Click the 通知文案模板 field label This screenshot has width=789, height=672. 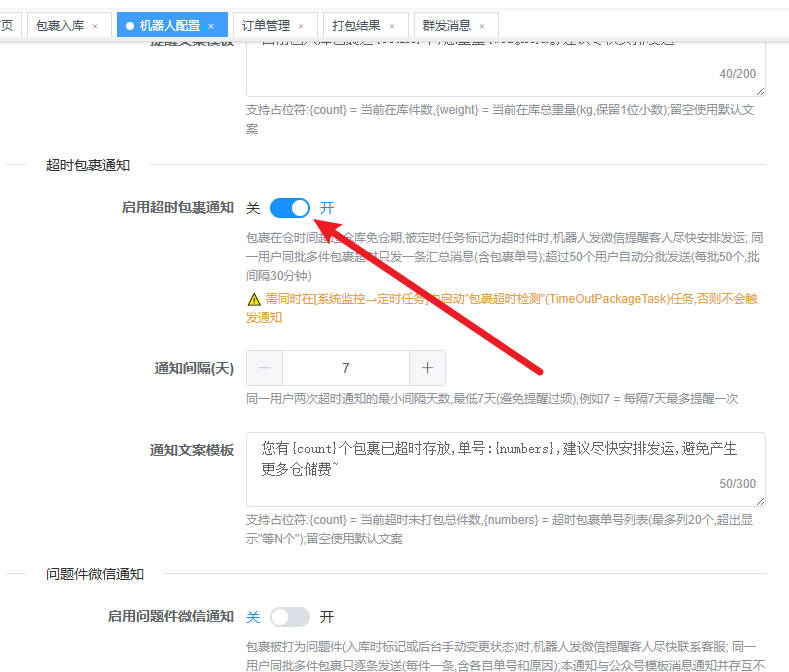tap(192, 450)
